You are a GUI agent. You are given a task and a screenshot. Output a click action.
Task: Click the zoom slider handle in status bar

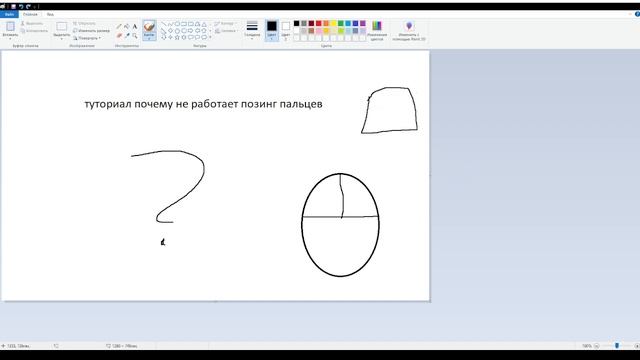pos(617,346)
